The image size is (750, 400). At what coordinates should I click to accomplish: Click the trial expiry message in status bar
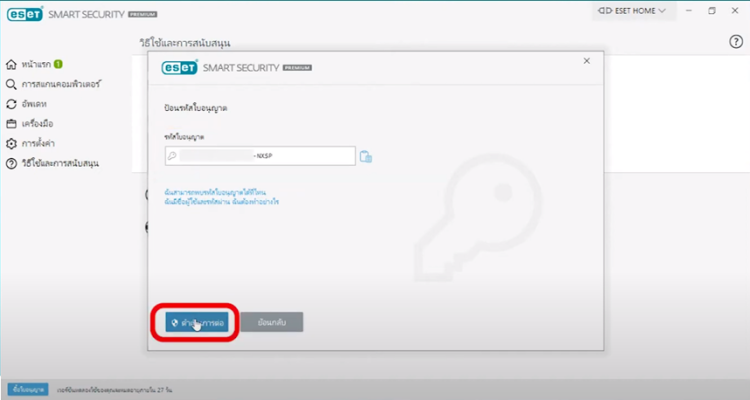tap(115, 390)
